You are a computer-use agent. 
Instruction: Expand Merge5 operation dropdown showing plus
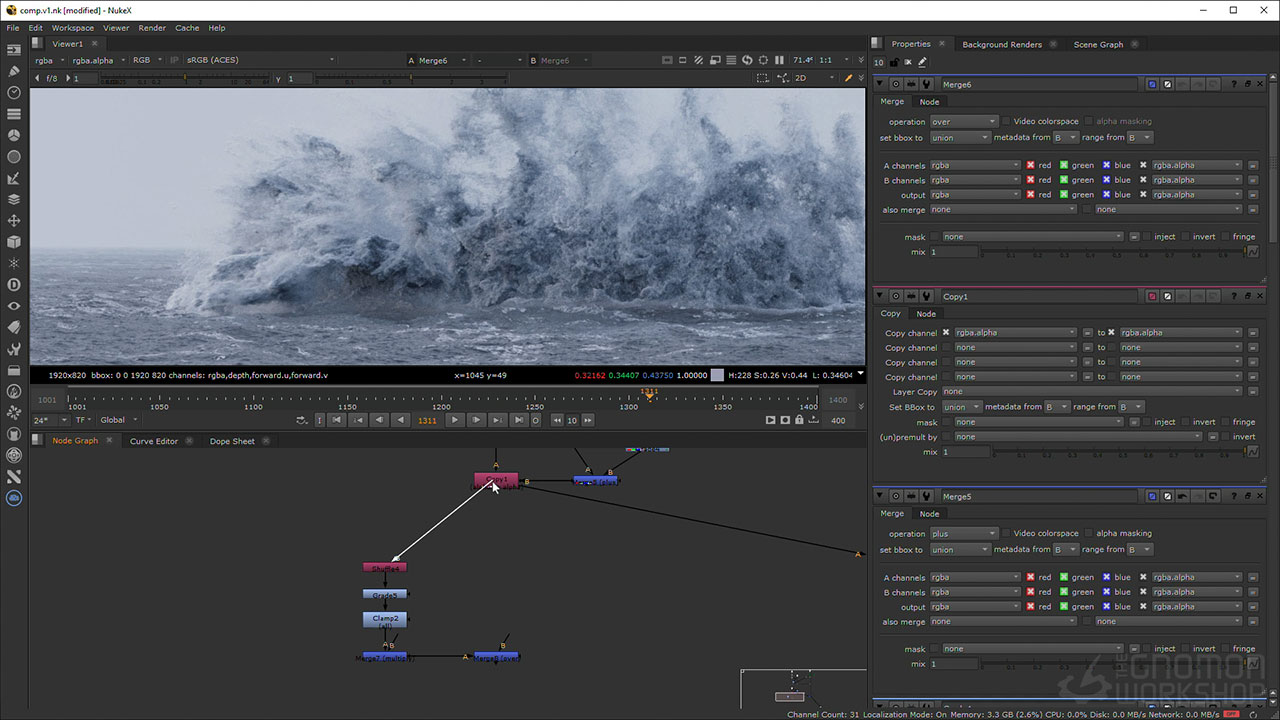coord(963,534)
